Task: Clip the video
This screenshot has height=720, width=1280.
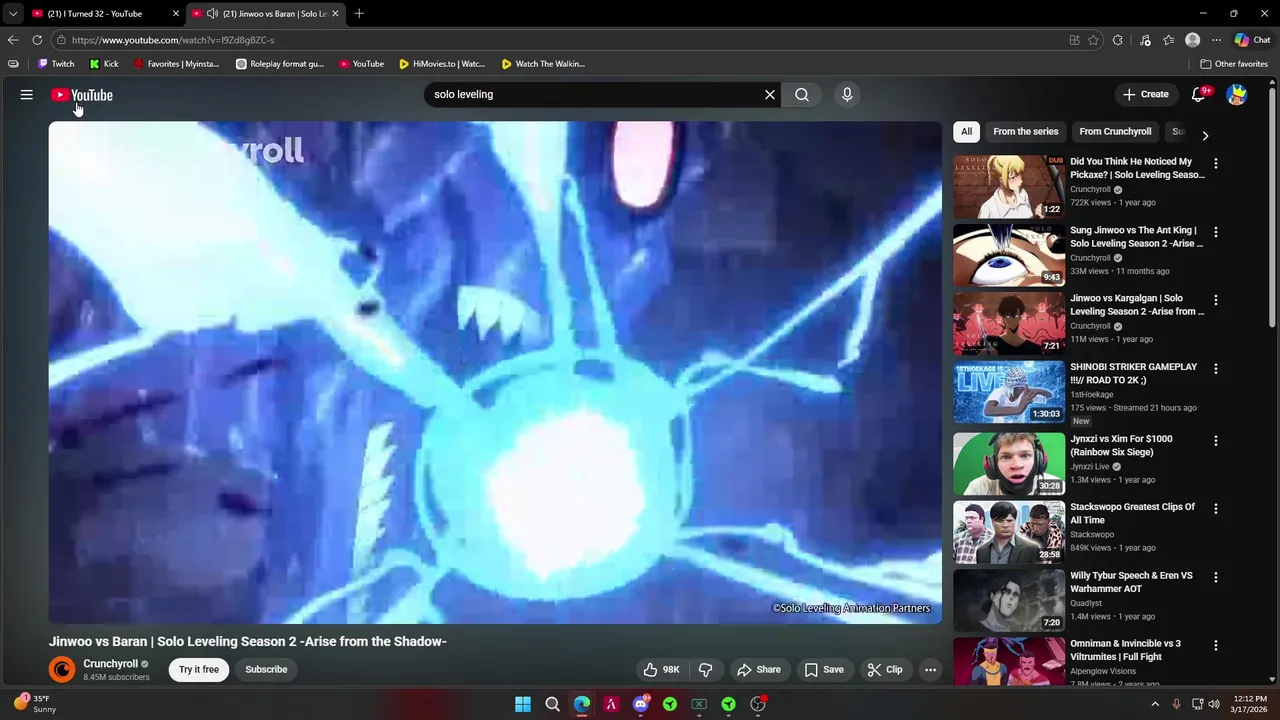Action: [x=884, y=669]
